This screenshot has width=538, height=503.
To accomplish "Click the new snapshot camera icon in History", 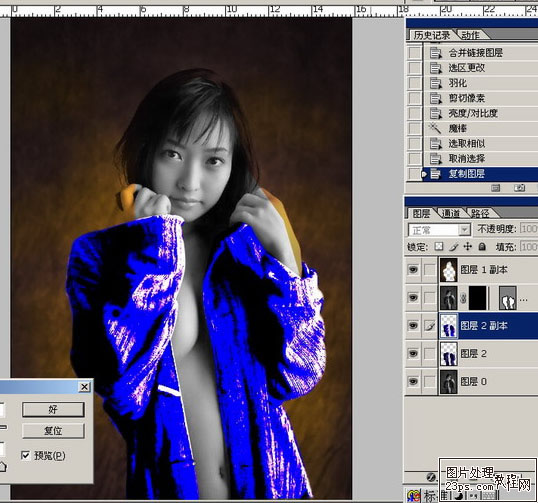I will [x=519, y=188].
